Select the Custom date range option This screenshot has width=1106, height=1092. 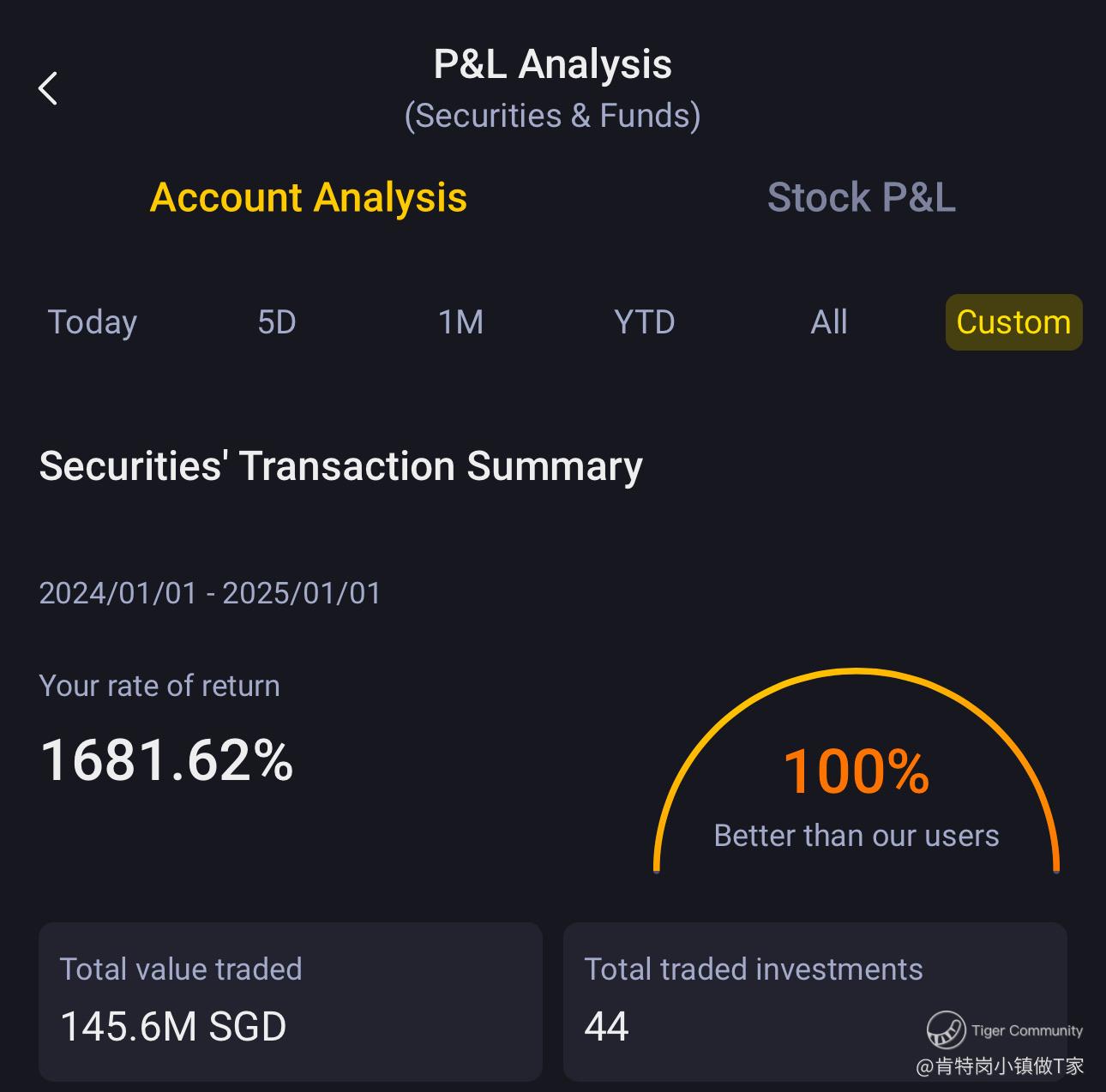coord(1013,322)
